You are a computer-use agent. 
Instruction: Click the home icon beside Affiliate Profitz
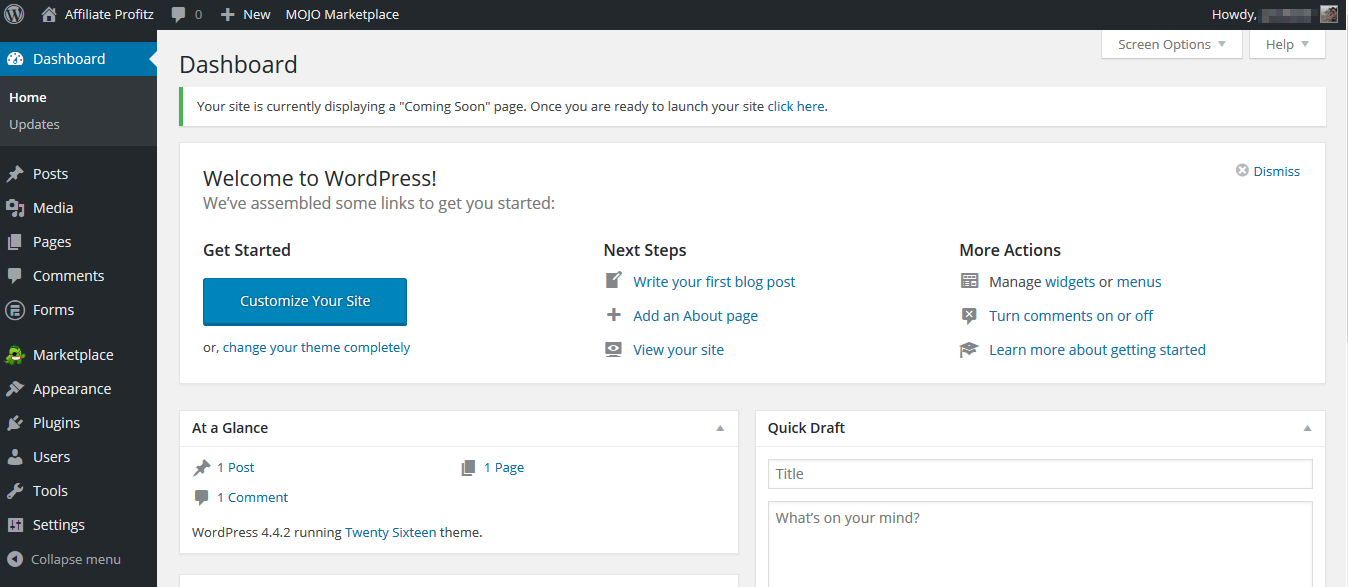tap(49, 14)
